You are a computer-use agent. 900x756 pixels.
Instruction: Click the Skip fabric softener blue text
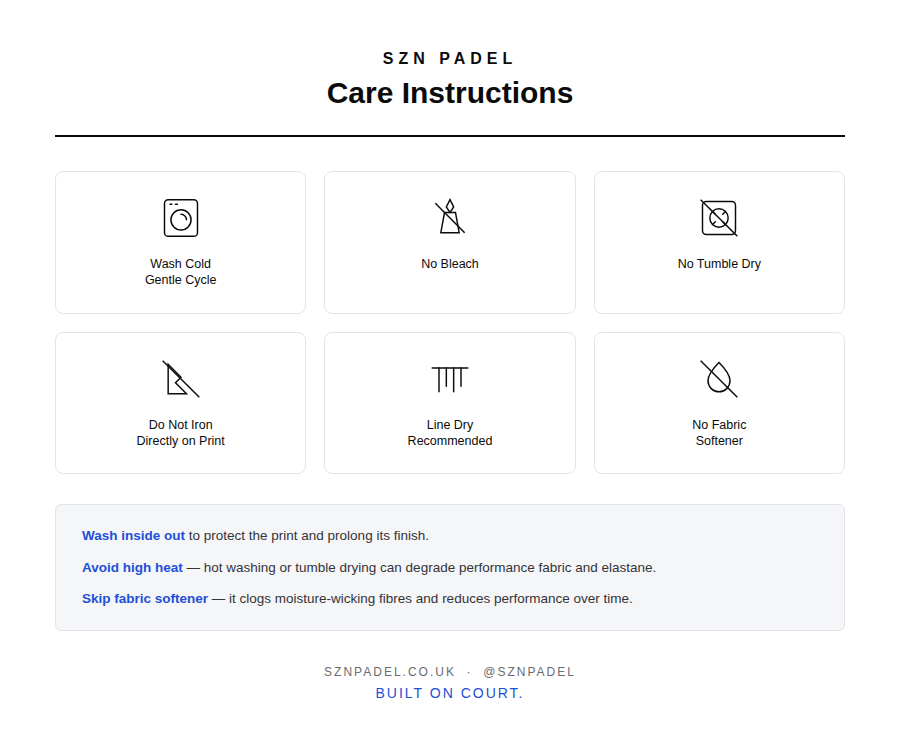pyautogui.click(x=145, y=599)
